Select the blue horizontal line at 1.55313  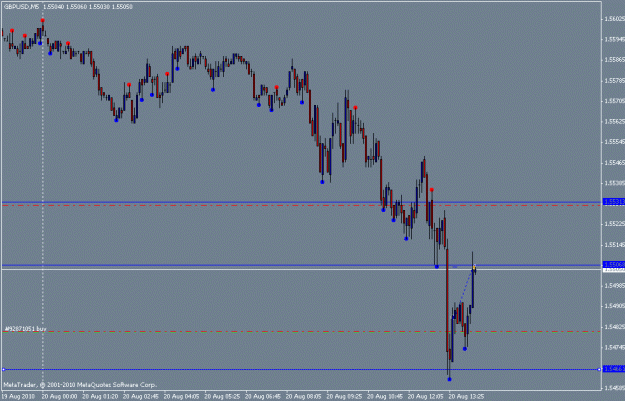coord(301,202)
